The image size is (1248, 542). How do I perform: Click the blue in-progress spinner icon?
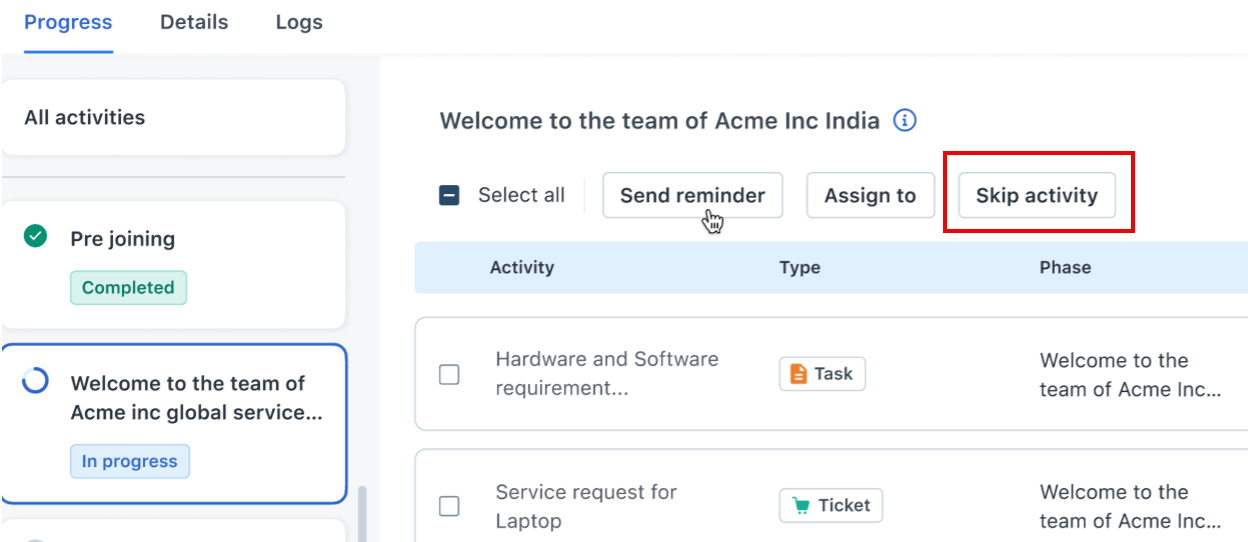click(x=35, y=381)
